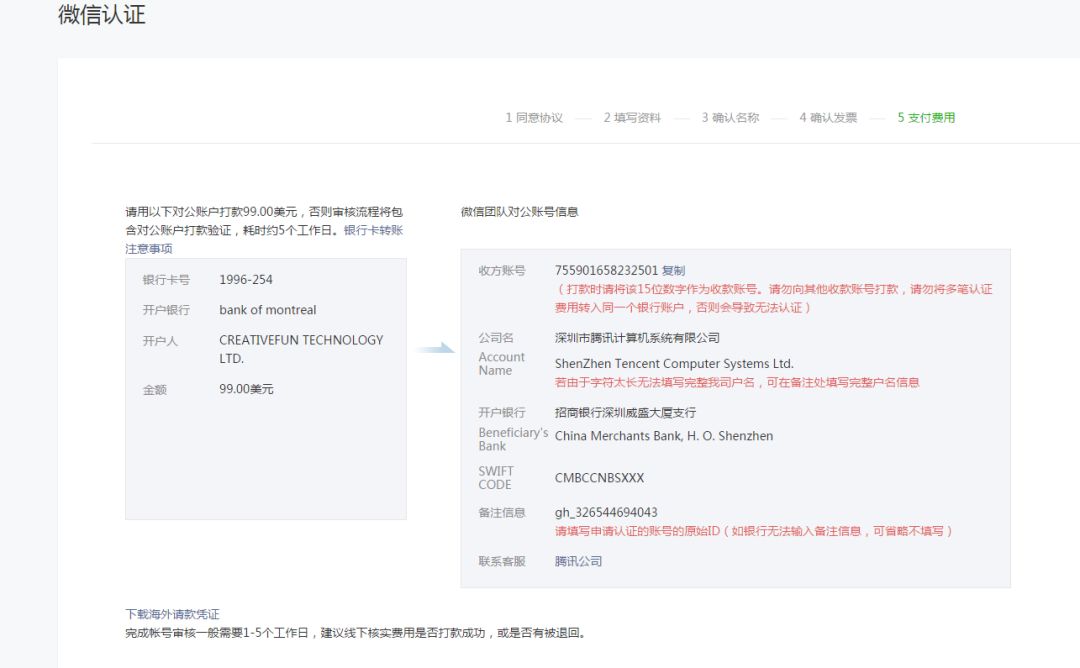The height and width of the screenshot is (668, 1080).
Task: Open the 腾讯公司 customer service link
Action: 578,561
